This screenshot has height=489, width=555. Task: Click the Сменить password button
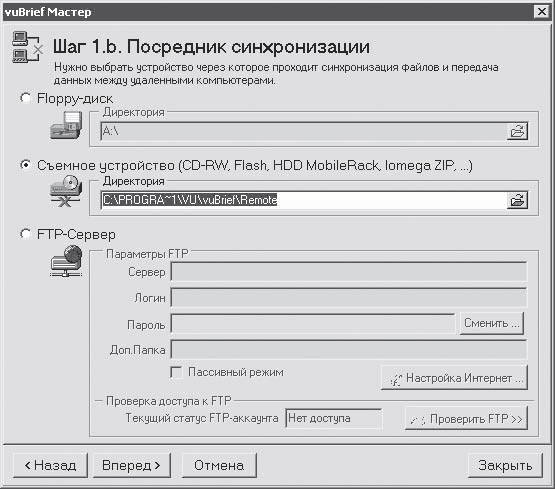coord(492,323)
